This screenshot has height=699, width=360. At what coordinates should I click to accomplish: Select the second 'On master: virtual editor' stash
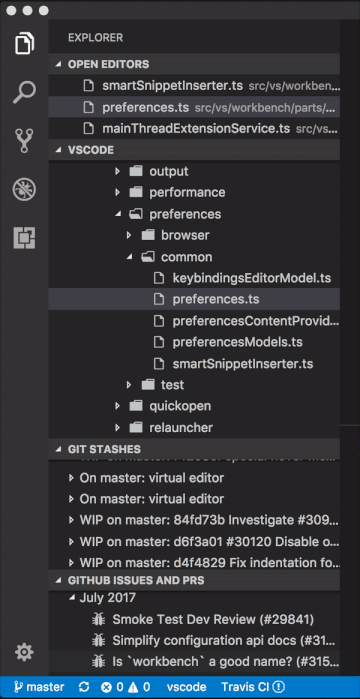coord(194,499)
